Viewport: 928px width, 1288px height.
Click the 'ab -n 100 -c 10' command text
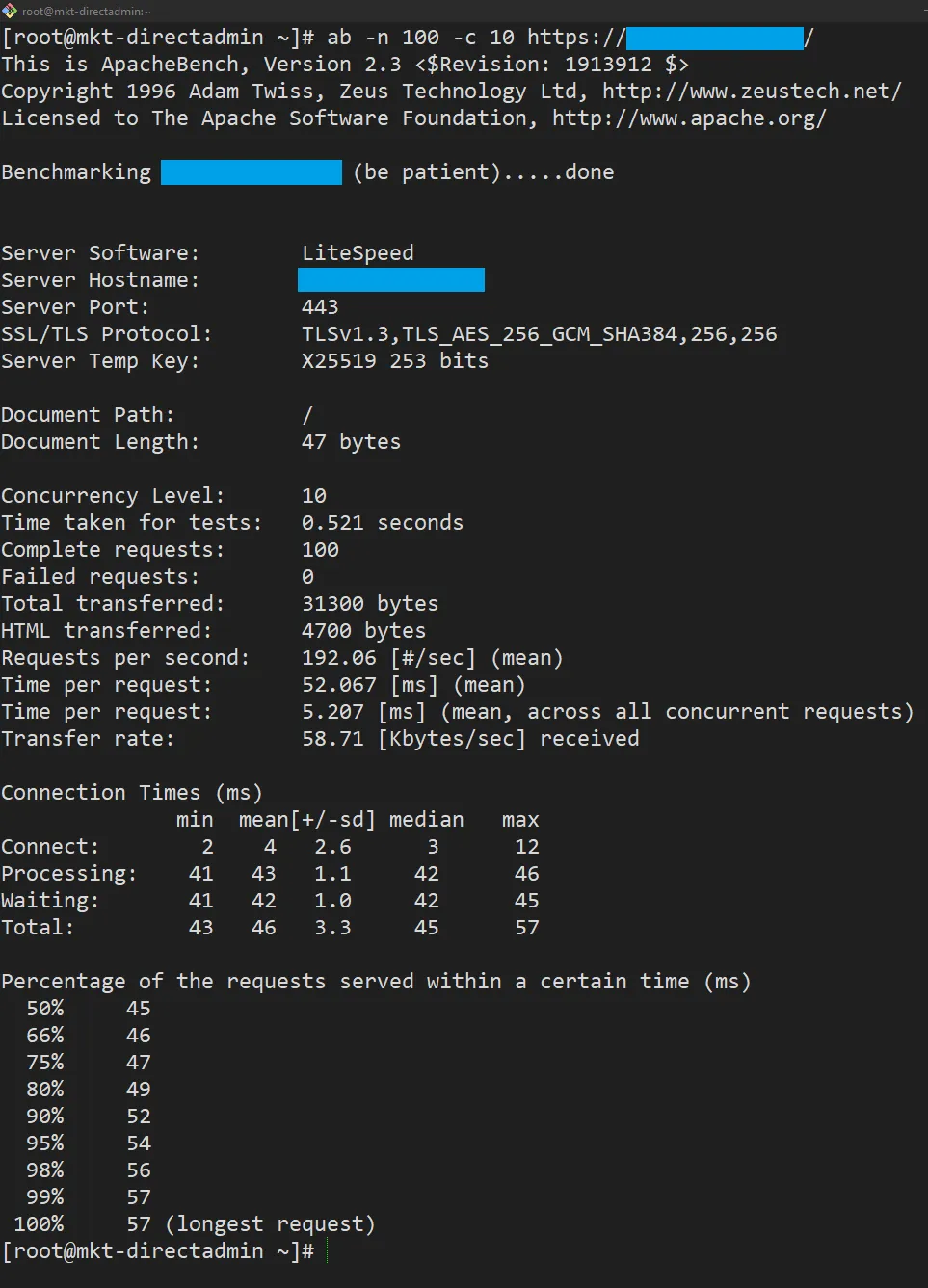click(x=421, y=38)
